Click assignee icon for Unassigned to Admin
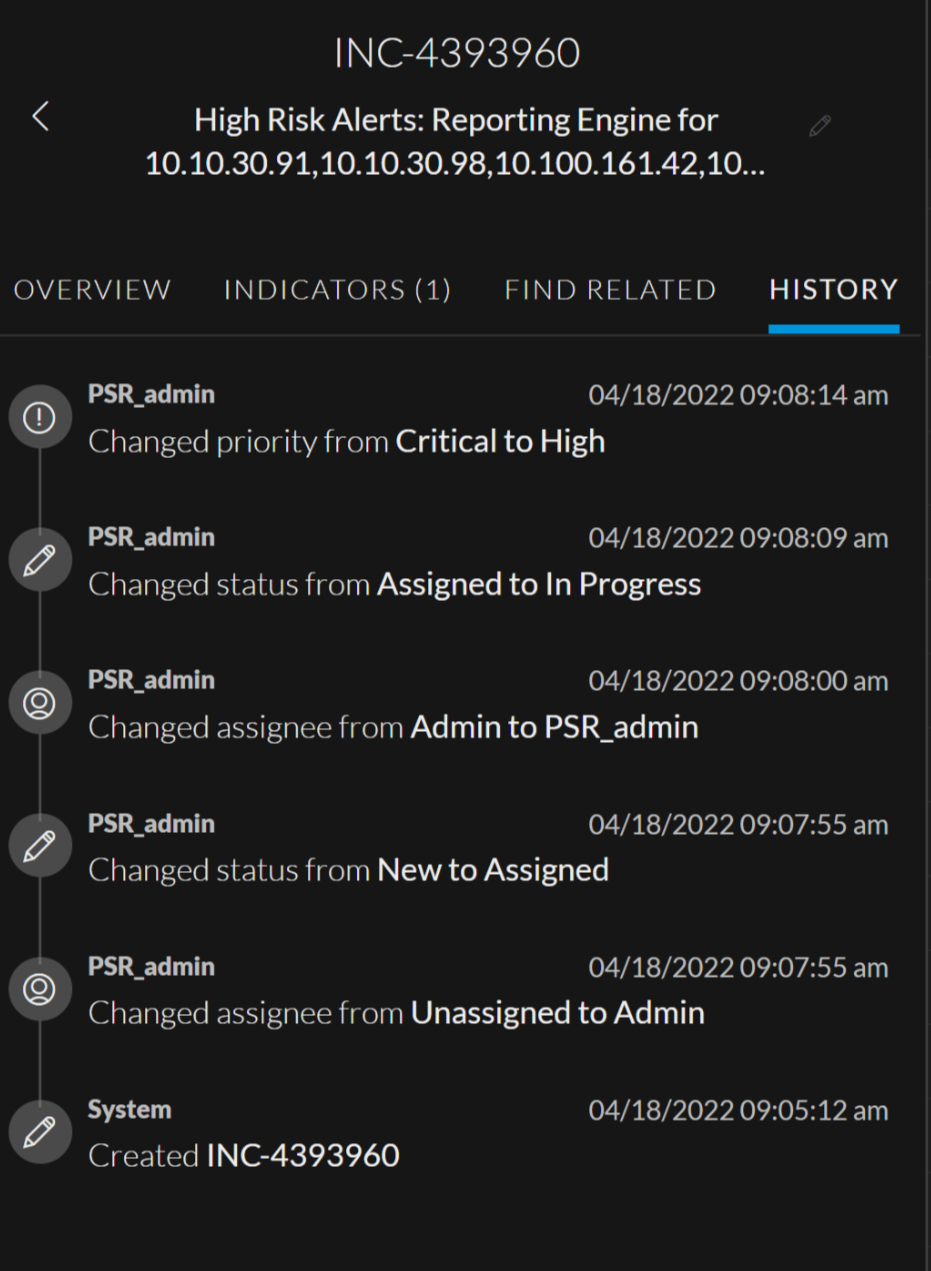Viewport: 931px width, 1271px height. (39, 990)
